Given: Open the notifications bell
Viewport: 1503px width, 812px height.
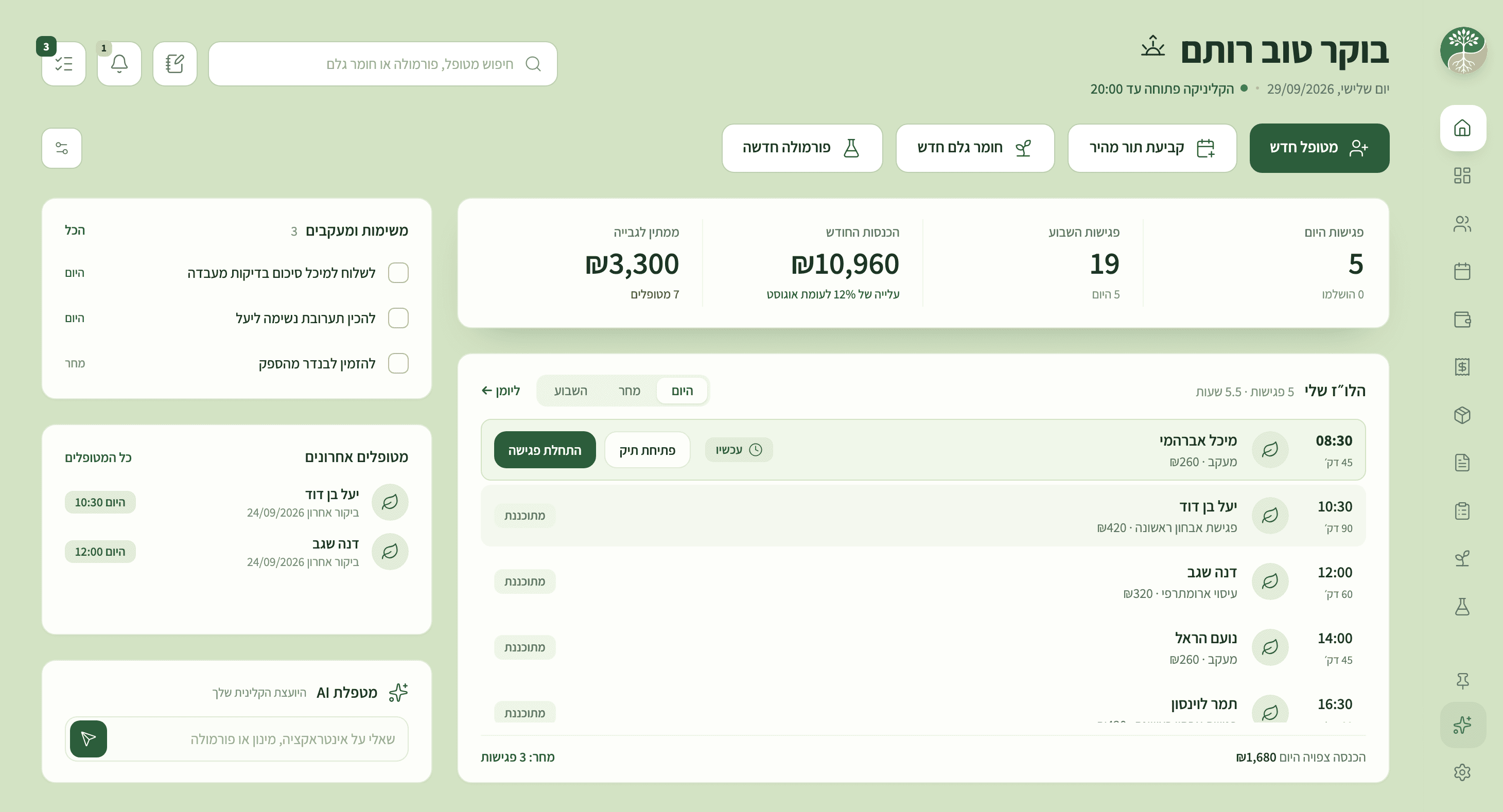Looking at the screenshot, I should pyautogui.click(x=119, y=64).
